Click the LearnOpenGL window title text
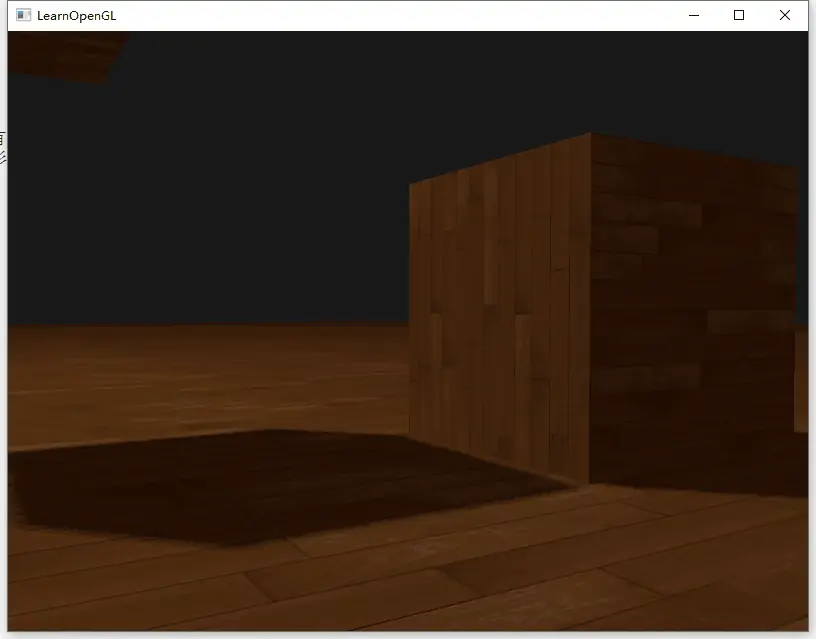Image resolution: width=816 pixels, height=639 pixels. 76,16
